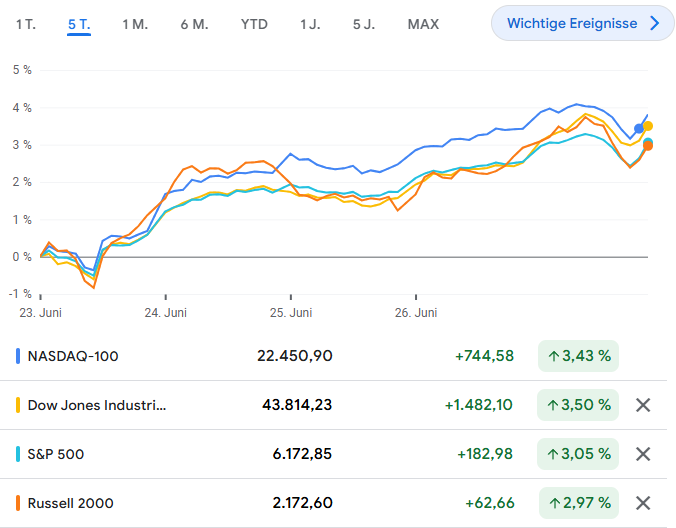Click the NASDAQ-100 3,43 % change badge

click(578, 356)
